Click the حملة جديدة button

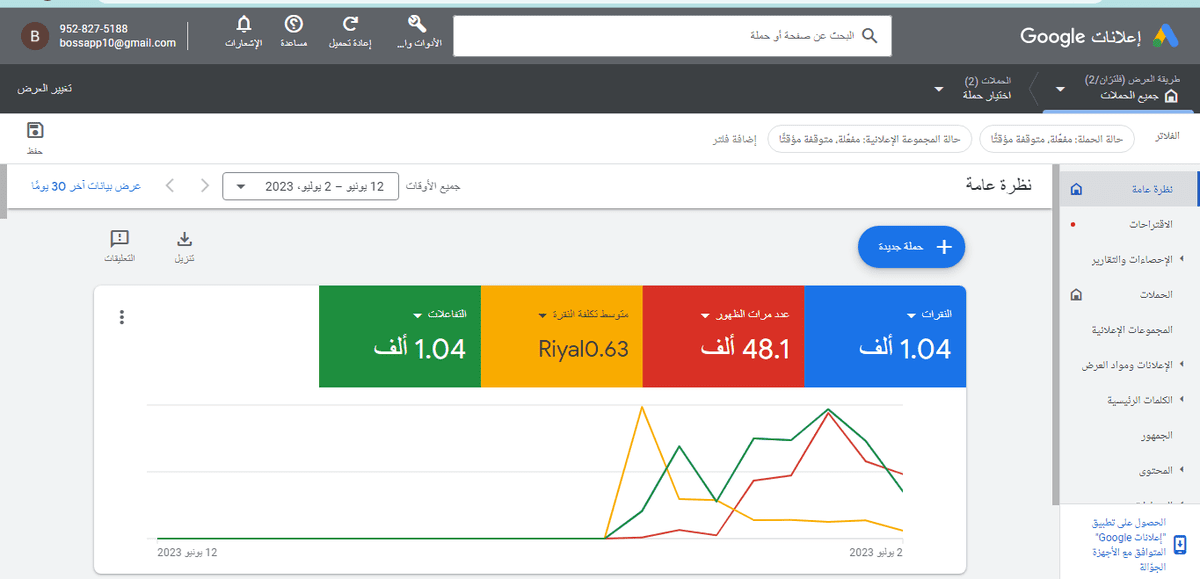[x=910, y=247]
